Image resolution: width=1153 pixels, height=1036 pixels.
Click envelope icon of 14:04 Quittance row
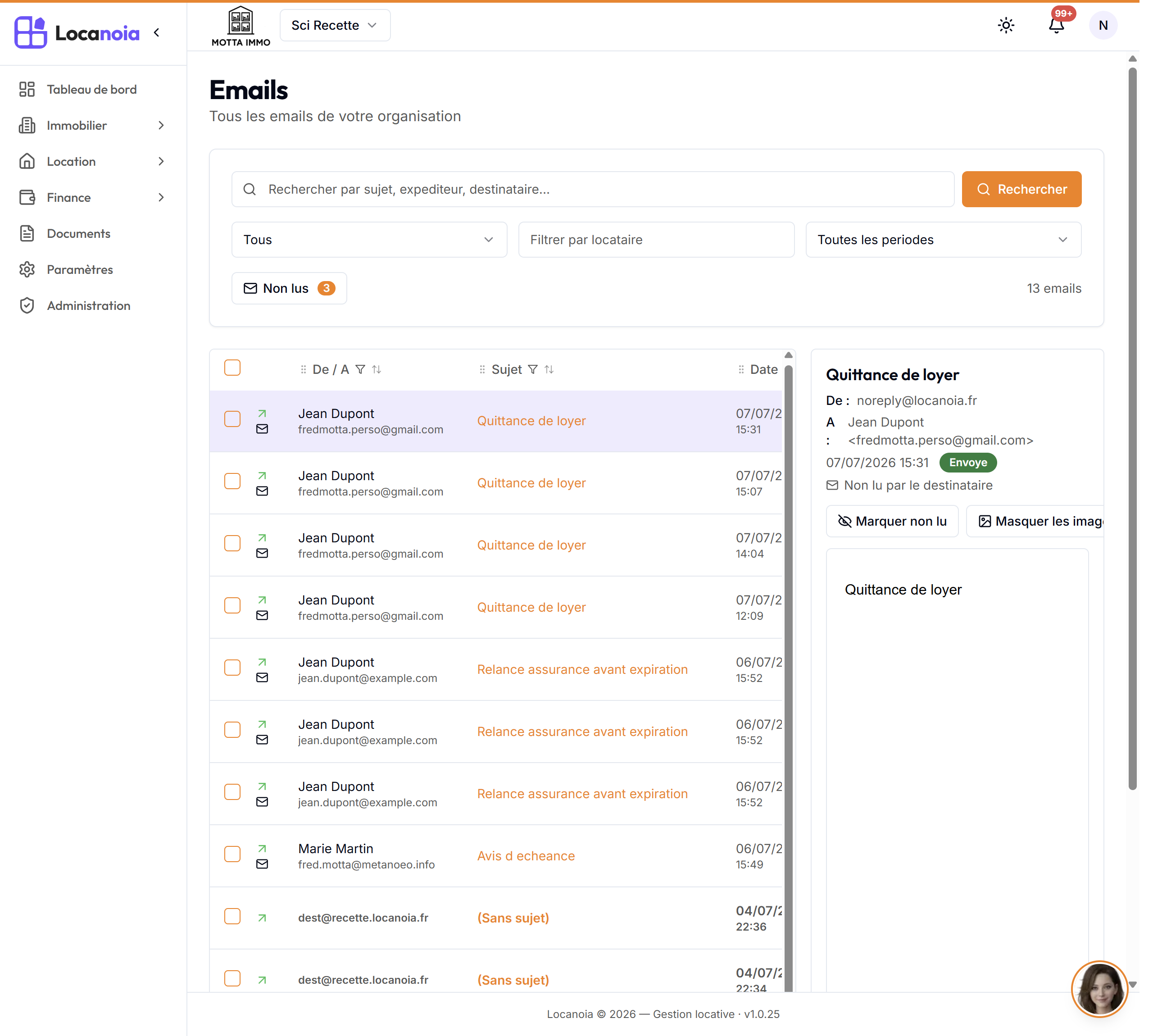tap(262, 553)
